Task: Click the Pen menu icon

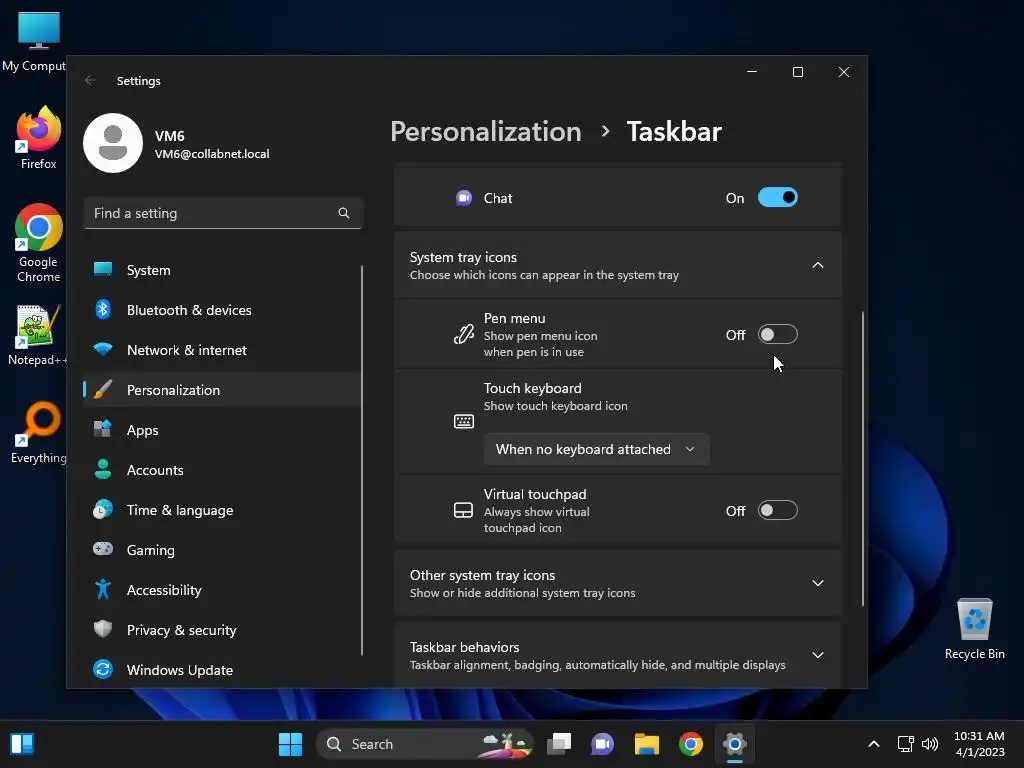Action: pos(464,334)
